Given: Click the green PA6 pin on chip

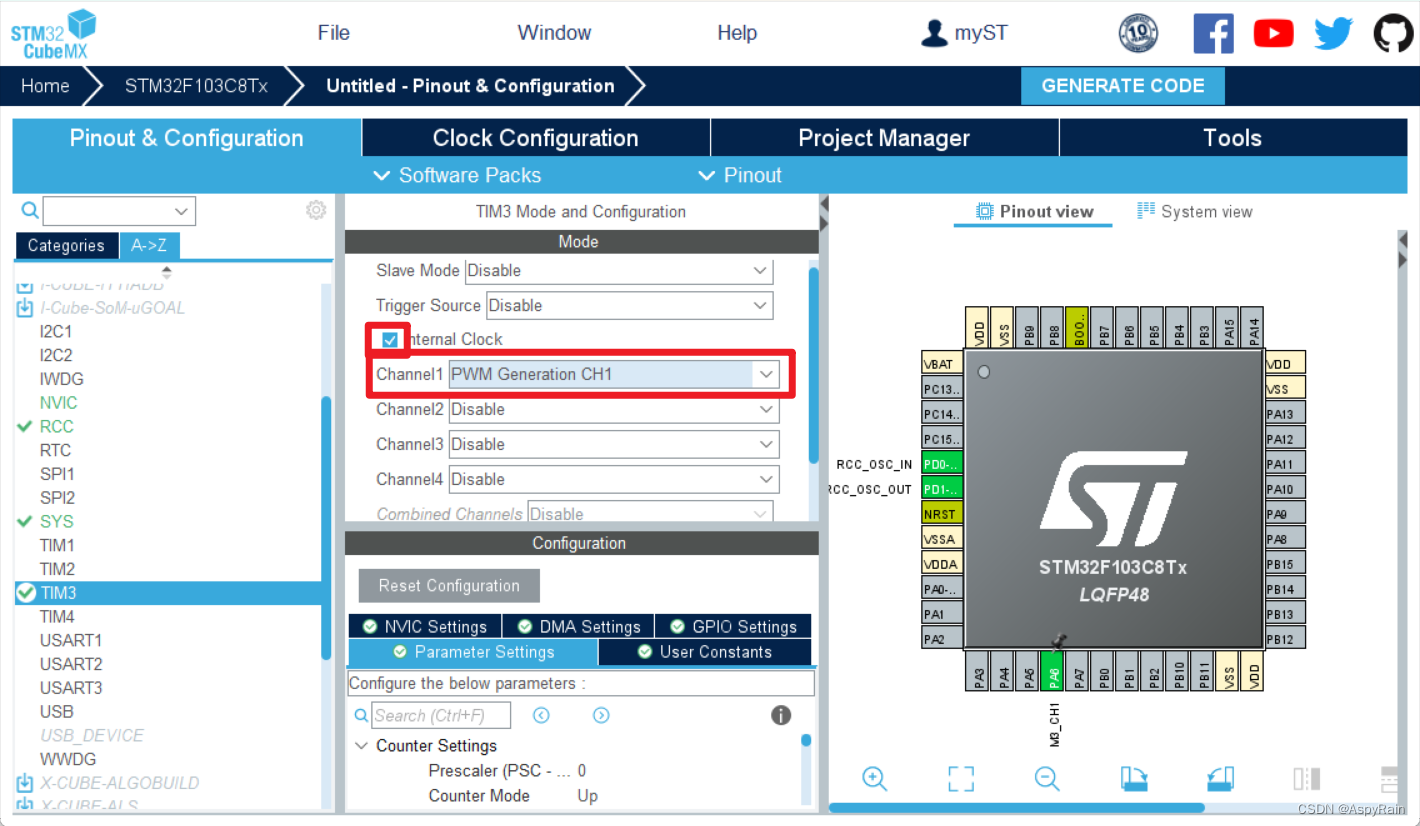Looking at the screenshot, I should 1054,671.
